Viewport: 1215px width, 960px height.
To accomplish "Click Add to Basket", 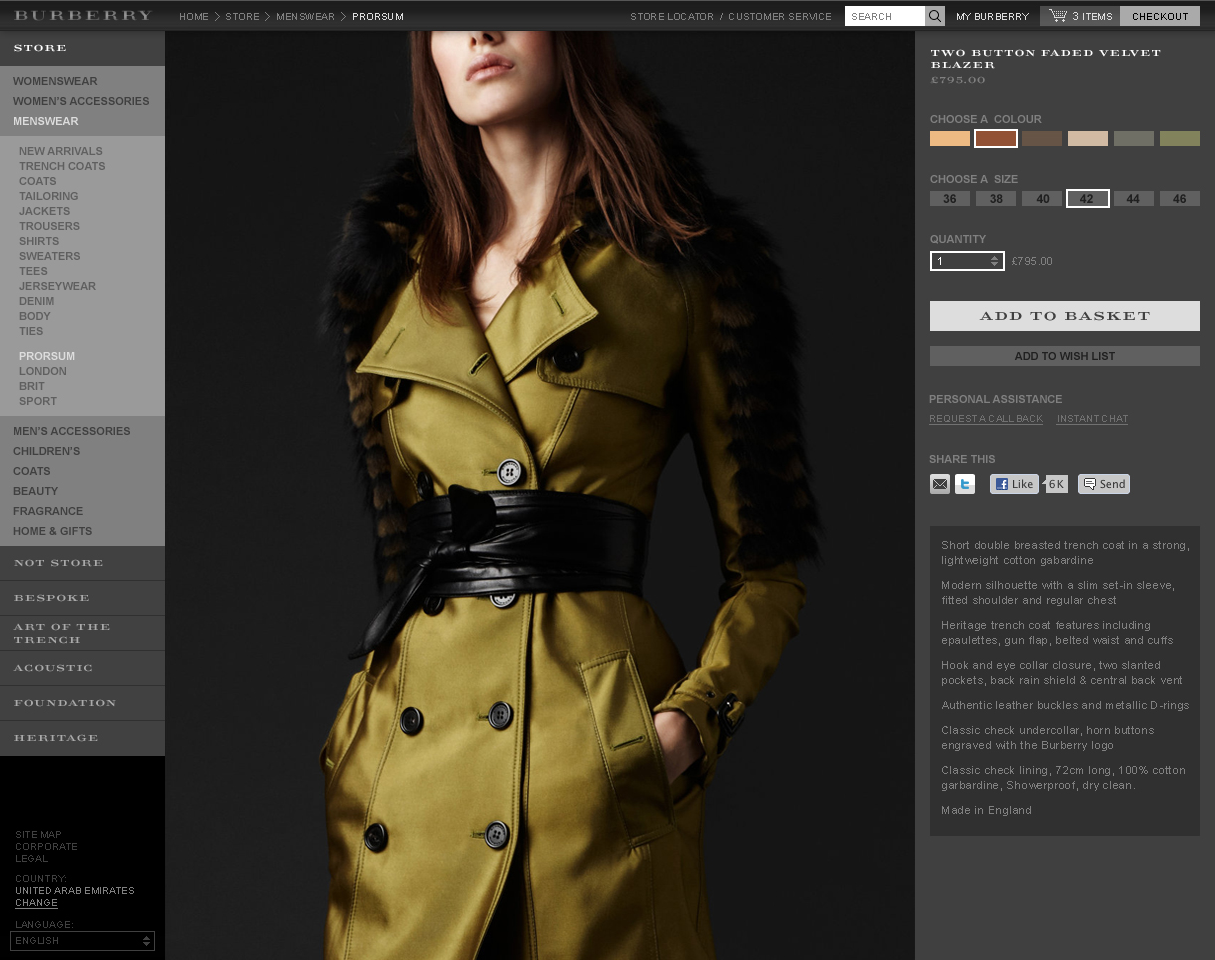I will [x=1064, y=316].
